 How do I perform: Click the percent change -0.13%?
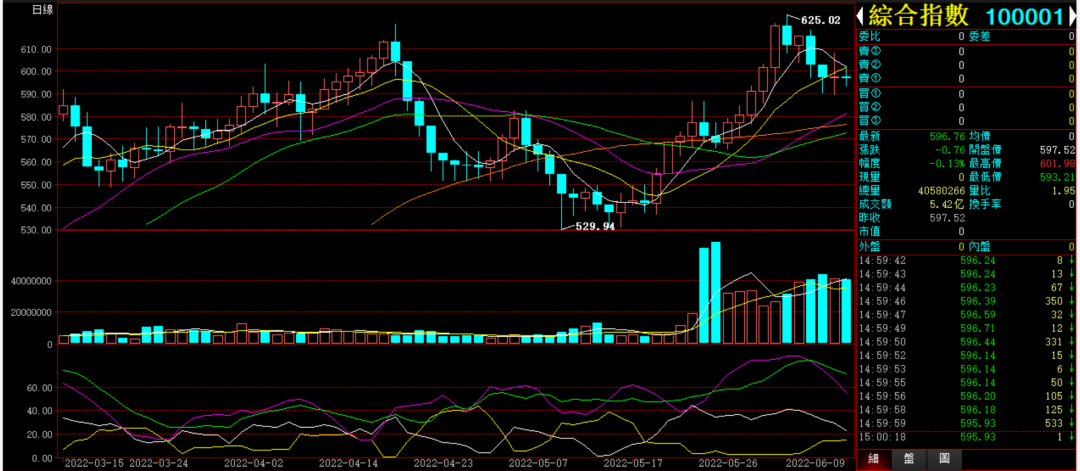pyautogui.click(x=947, y=163)
